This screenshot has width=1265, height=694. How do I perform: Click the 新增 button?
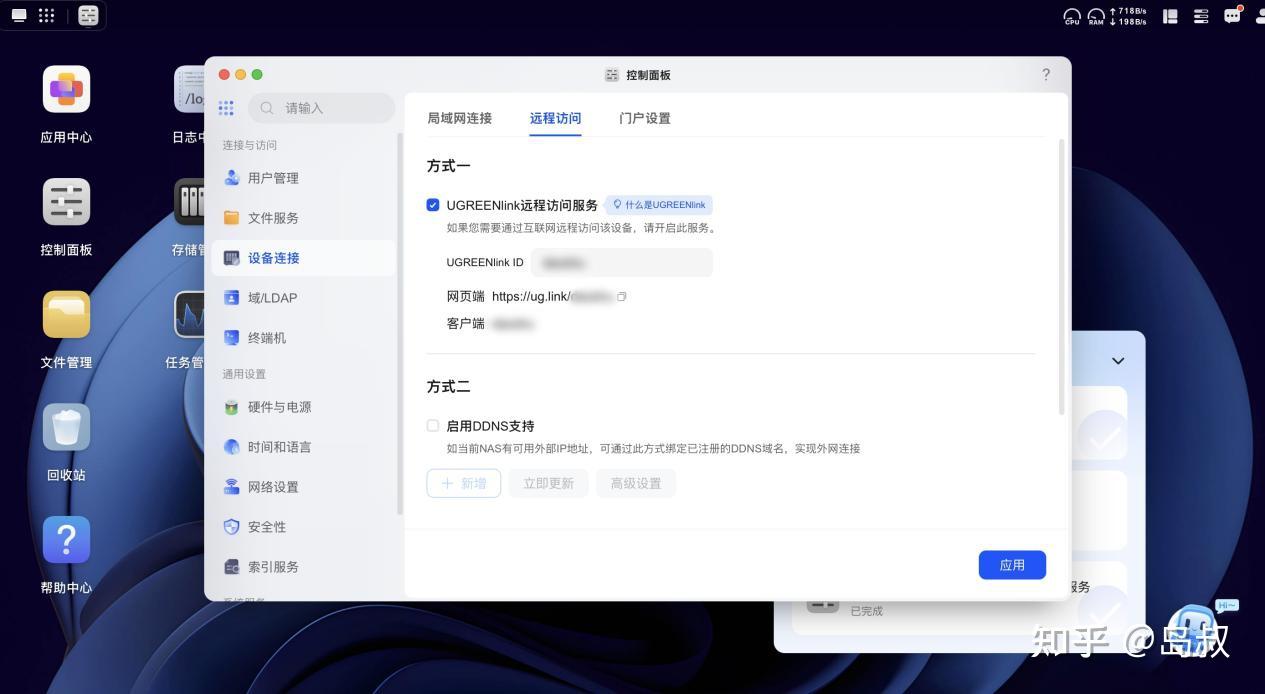464,483
